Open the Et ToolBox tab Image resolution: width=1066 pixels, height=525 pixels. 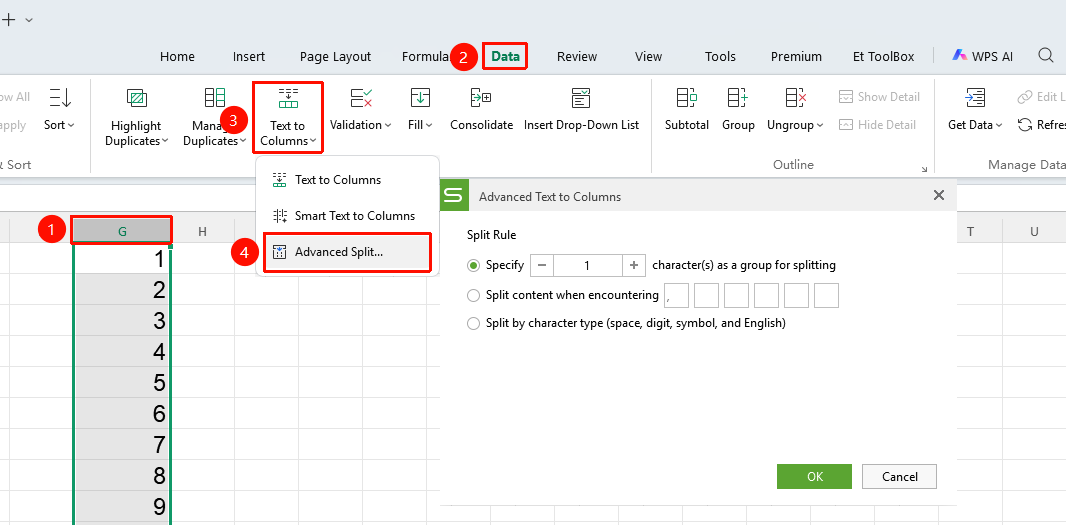click(x=883, y=56)
